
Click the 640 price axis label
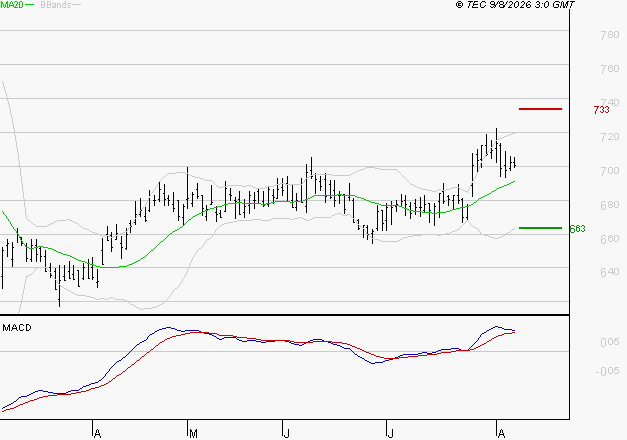coord(610,272)
